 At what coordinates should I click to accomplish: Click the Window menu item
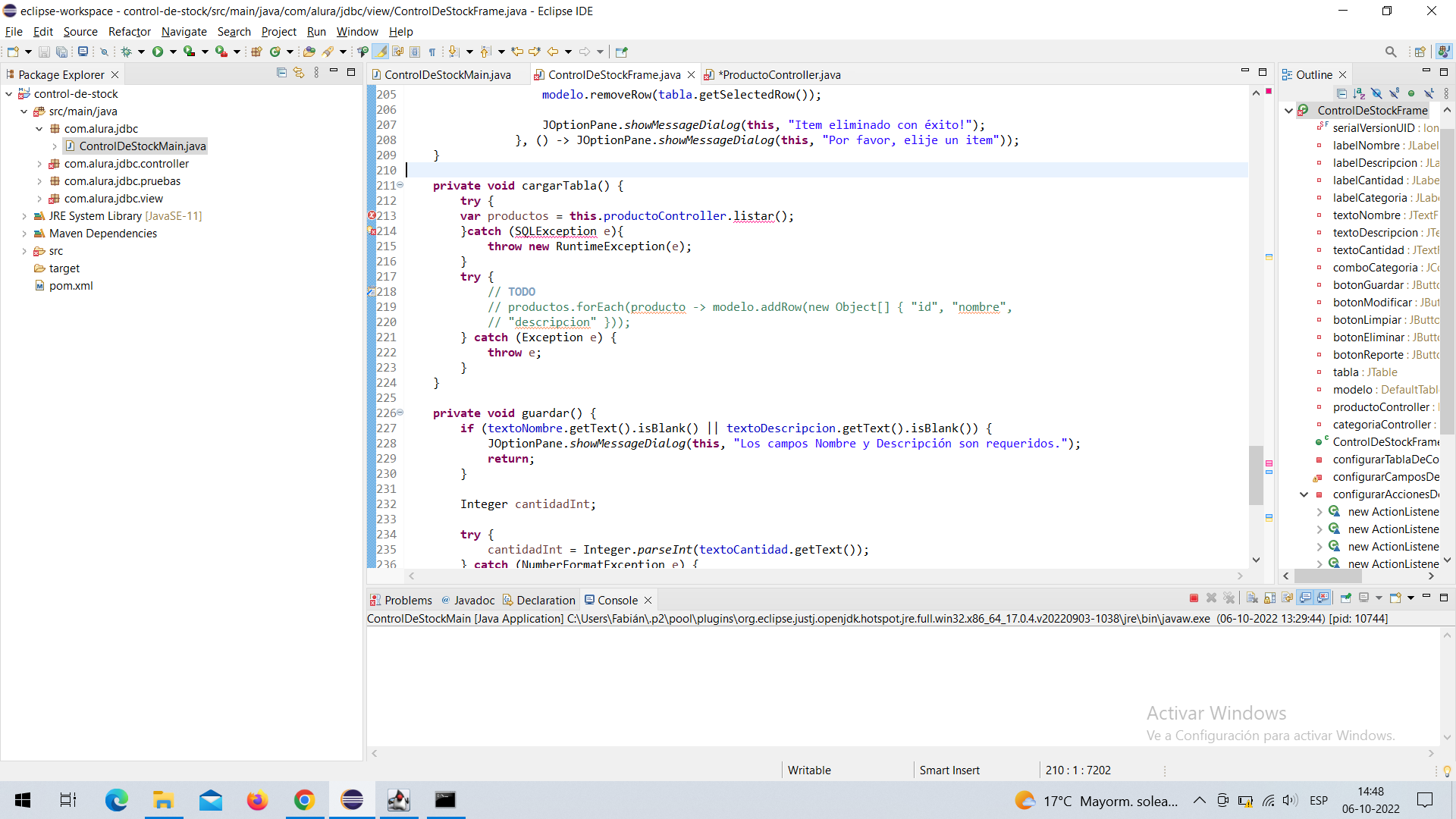(x=356, y=31)
